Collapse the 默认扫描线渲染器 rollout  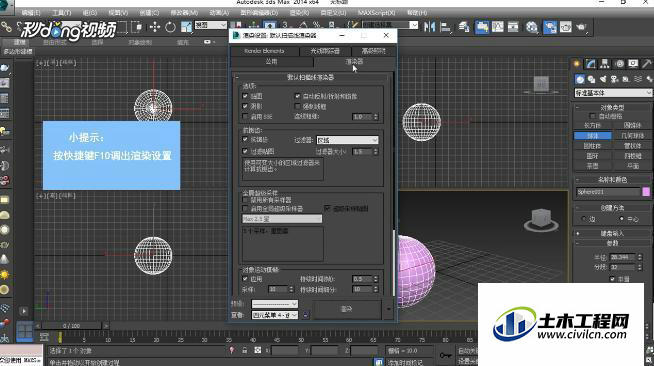coord(311,77)
